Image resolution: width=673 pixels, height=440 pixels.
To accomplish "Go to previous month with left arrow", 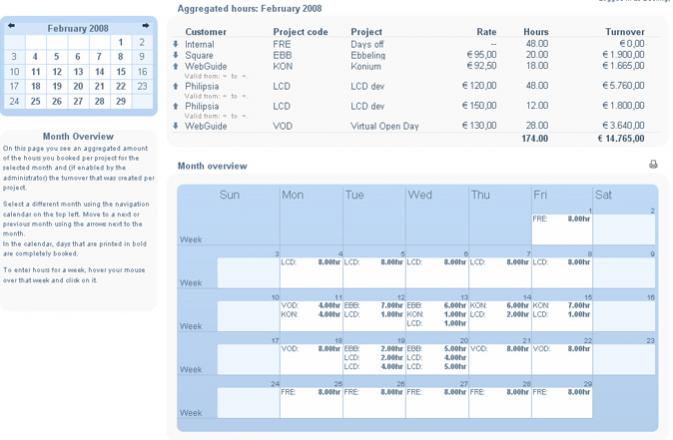I will tap(11, 26).
